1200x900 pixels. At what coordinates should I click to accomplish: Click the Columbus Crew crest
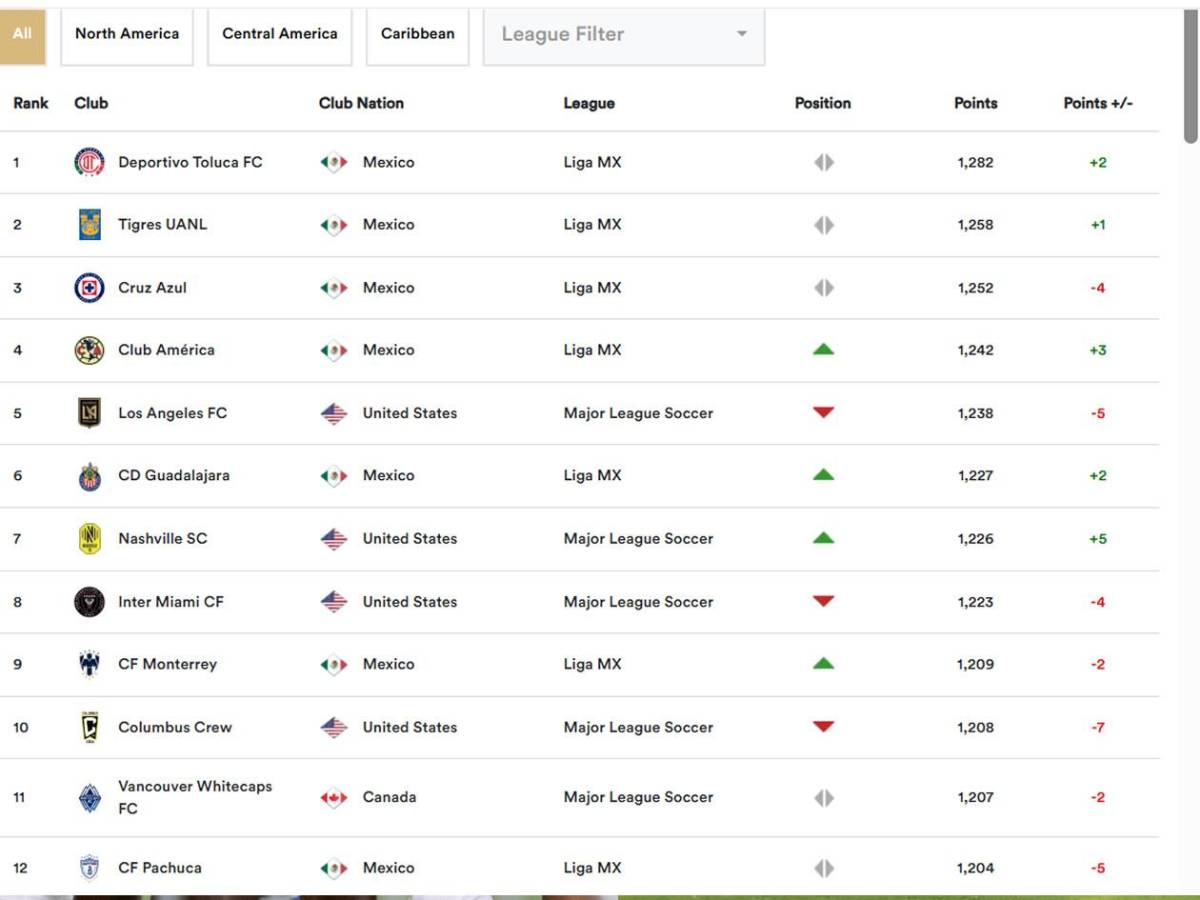click(89, 727)
